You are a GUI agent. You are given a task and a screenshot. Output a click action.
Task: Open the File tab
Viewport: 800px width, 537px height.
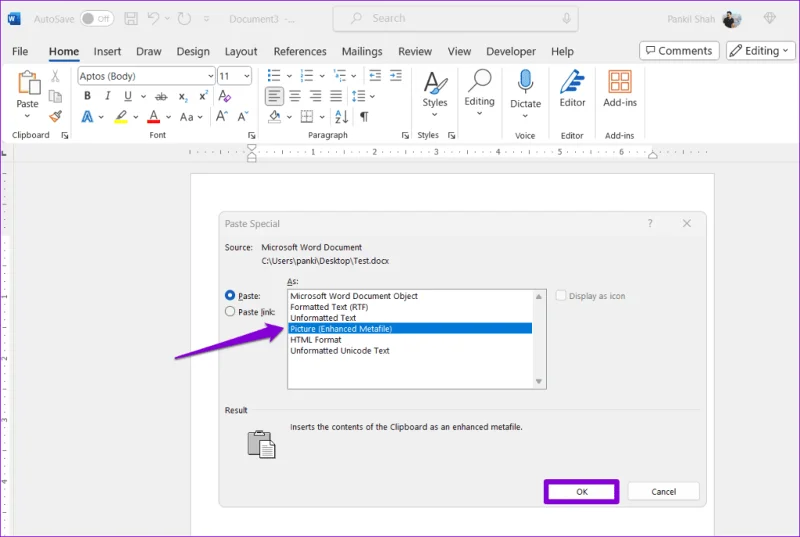coord(20,52)
